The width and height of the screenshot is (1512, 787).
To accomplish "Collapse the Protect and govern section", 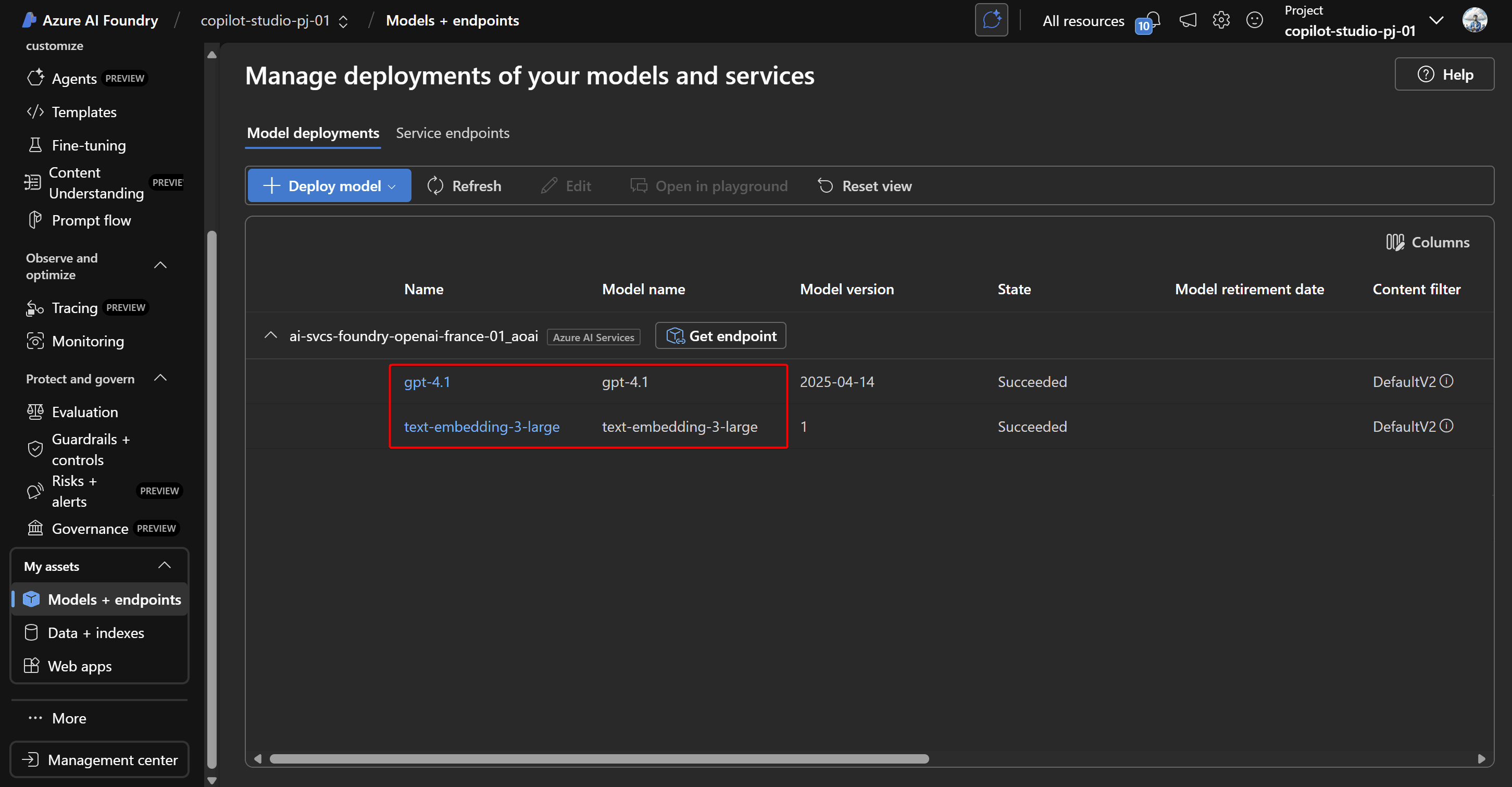I will (160, 378).
